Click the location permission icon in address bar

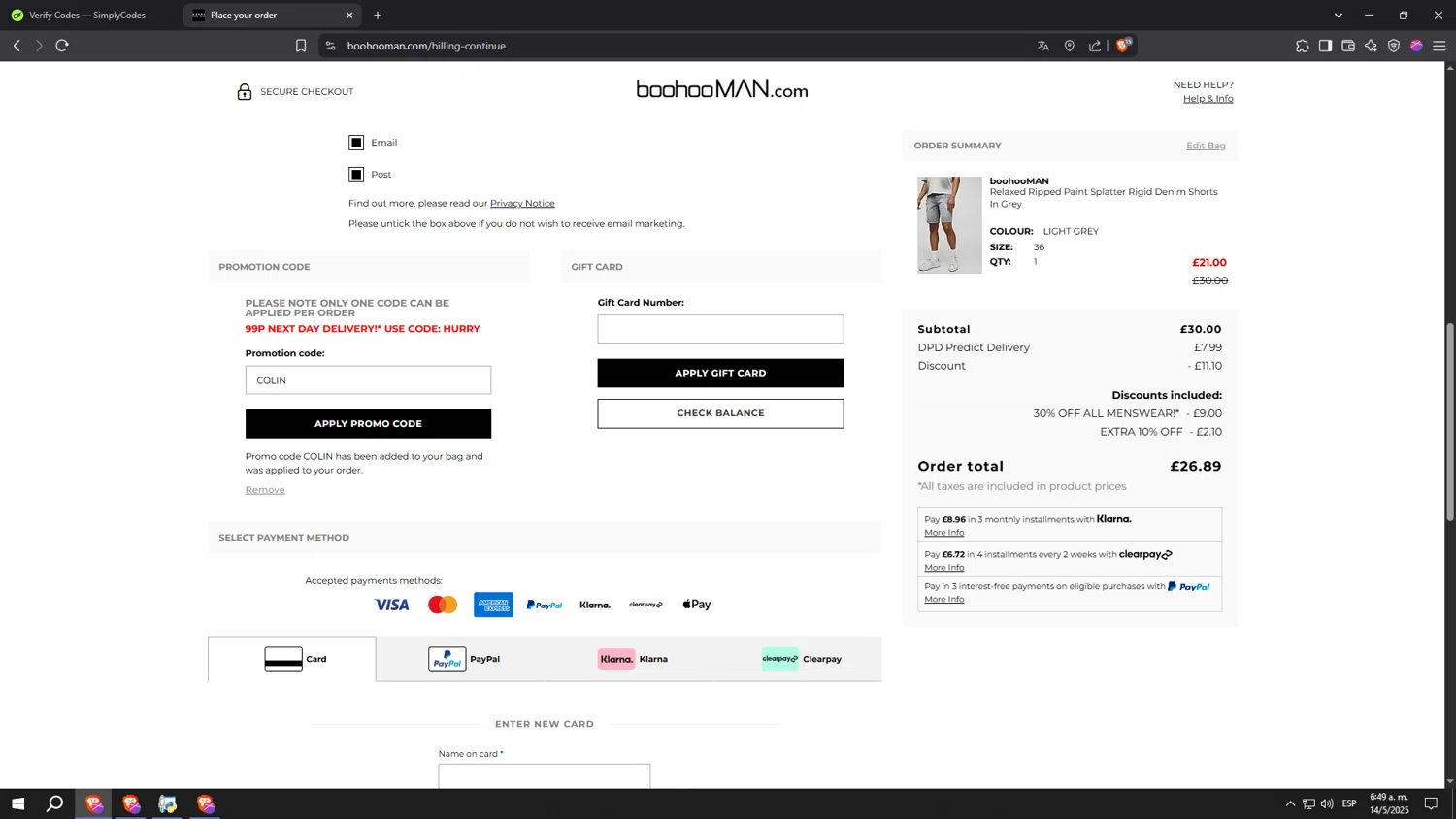tap(1070, 46)
